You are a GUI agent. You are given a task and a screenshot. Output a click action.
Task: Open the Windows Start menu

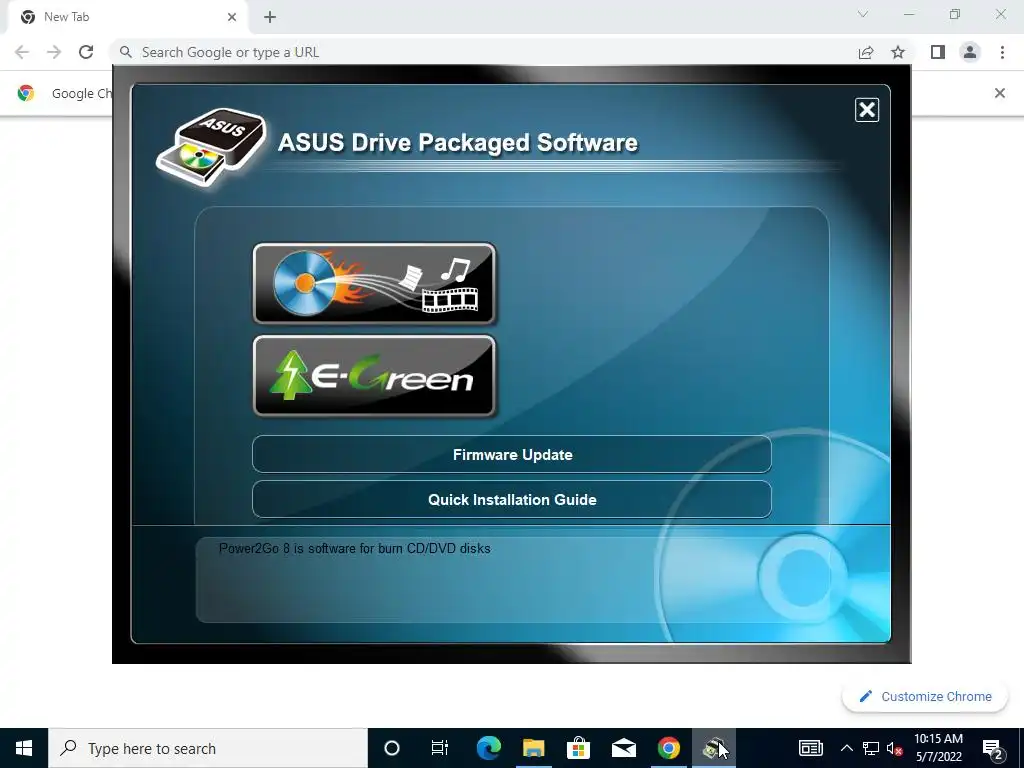(x=24, y=748)
